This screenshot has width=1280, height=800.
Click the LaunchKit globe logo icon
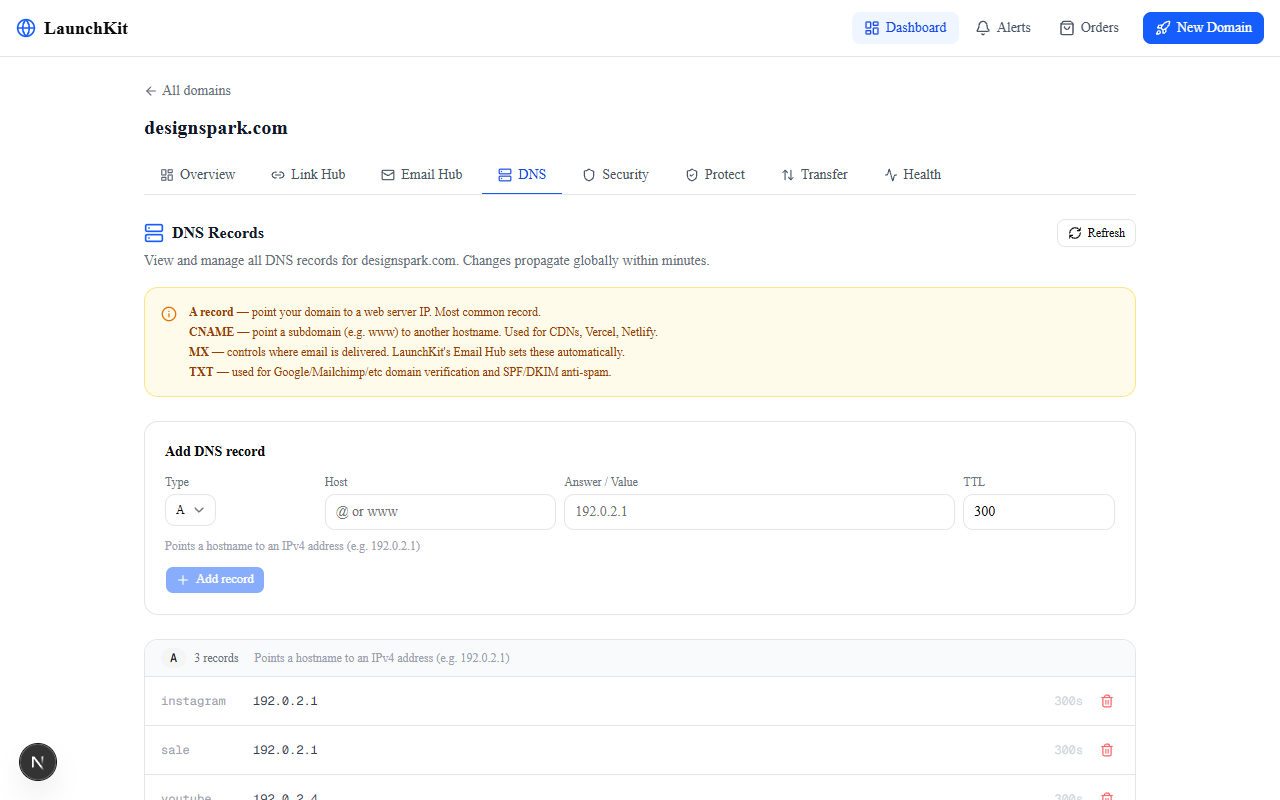tap(26, 28)
